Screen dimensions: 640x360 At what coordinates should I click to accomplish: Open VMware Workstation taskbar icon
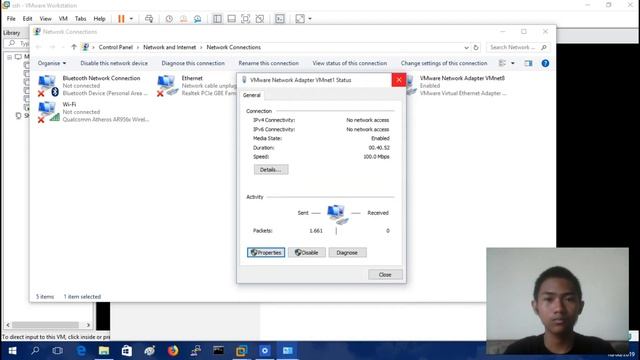pos(241,351)
